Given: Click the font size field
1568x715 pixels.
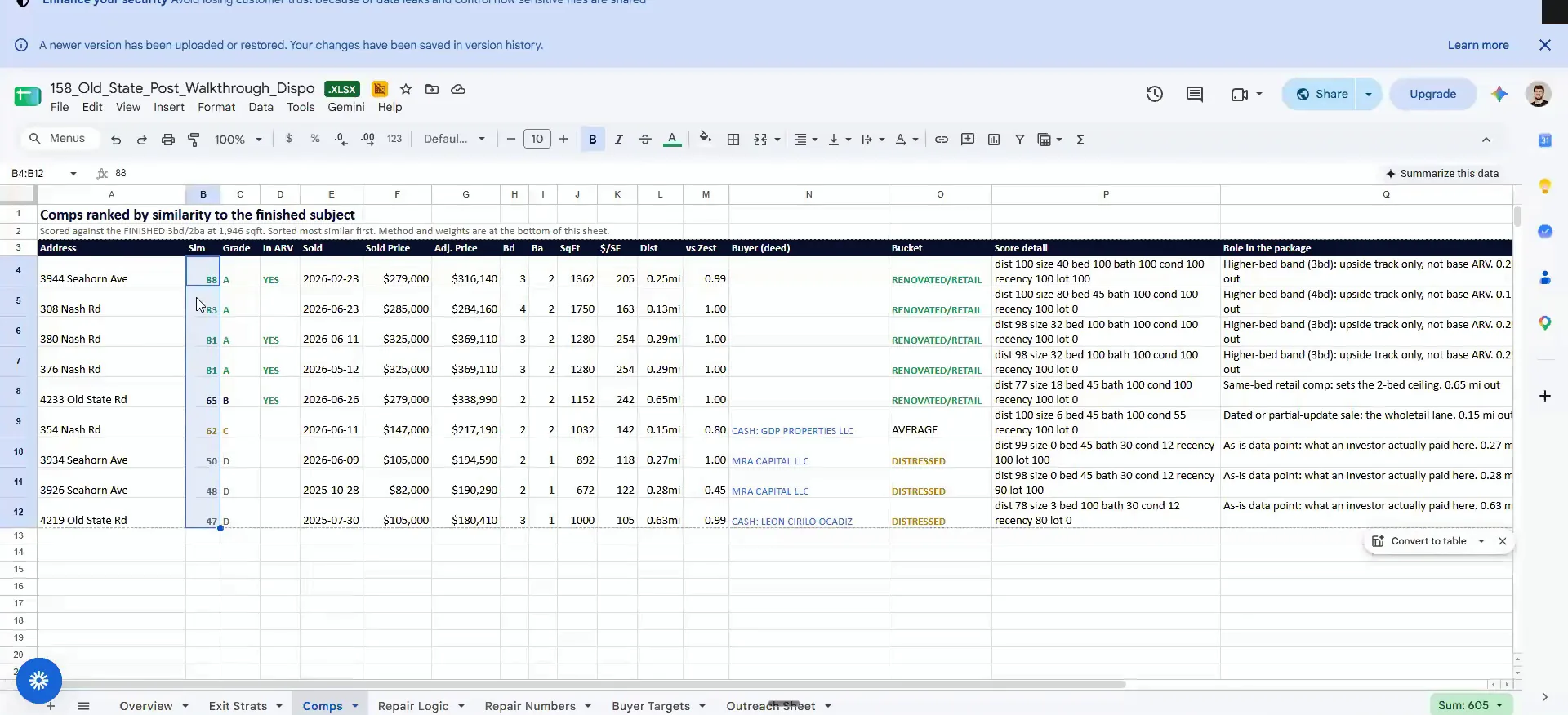Looking at the screenshot, I should pyautogui.click(x=537, y=139).
